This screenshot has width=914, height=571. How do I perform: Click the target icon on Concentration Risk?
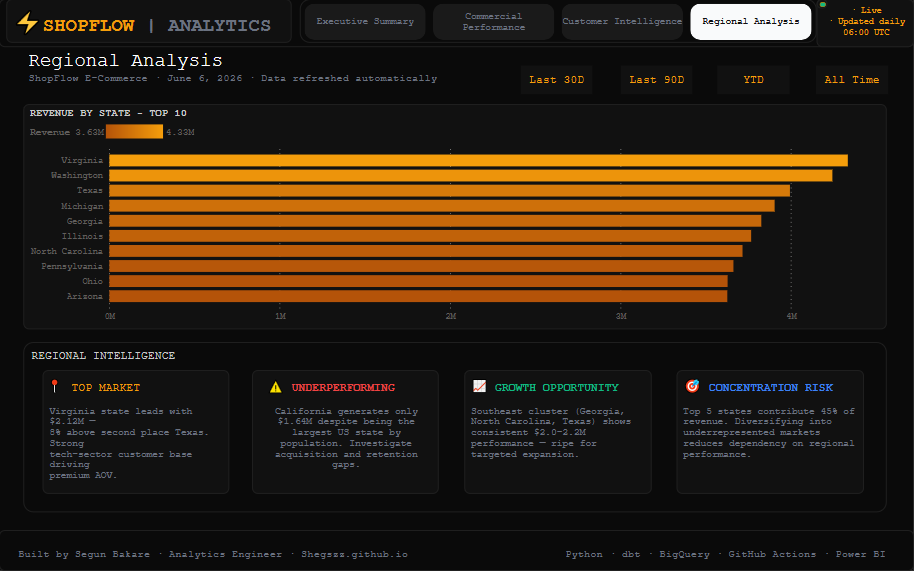pyautogui.click(x=692, y=386)
